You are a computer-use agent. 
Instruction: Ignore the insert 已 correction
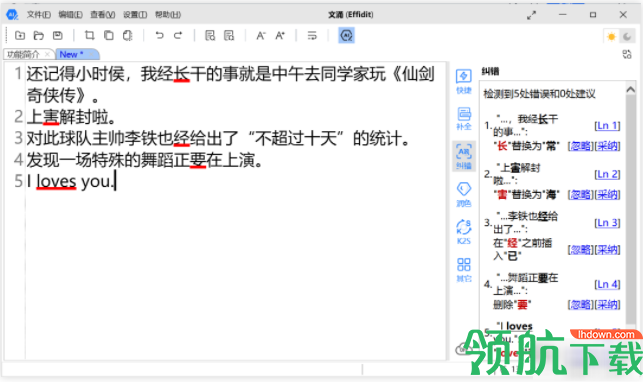[x=581, y=250]
